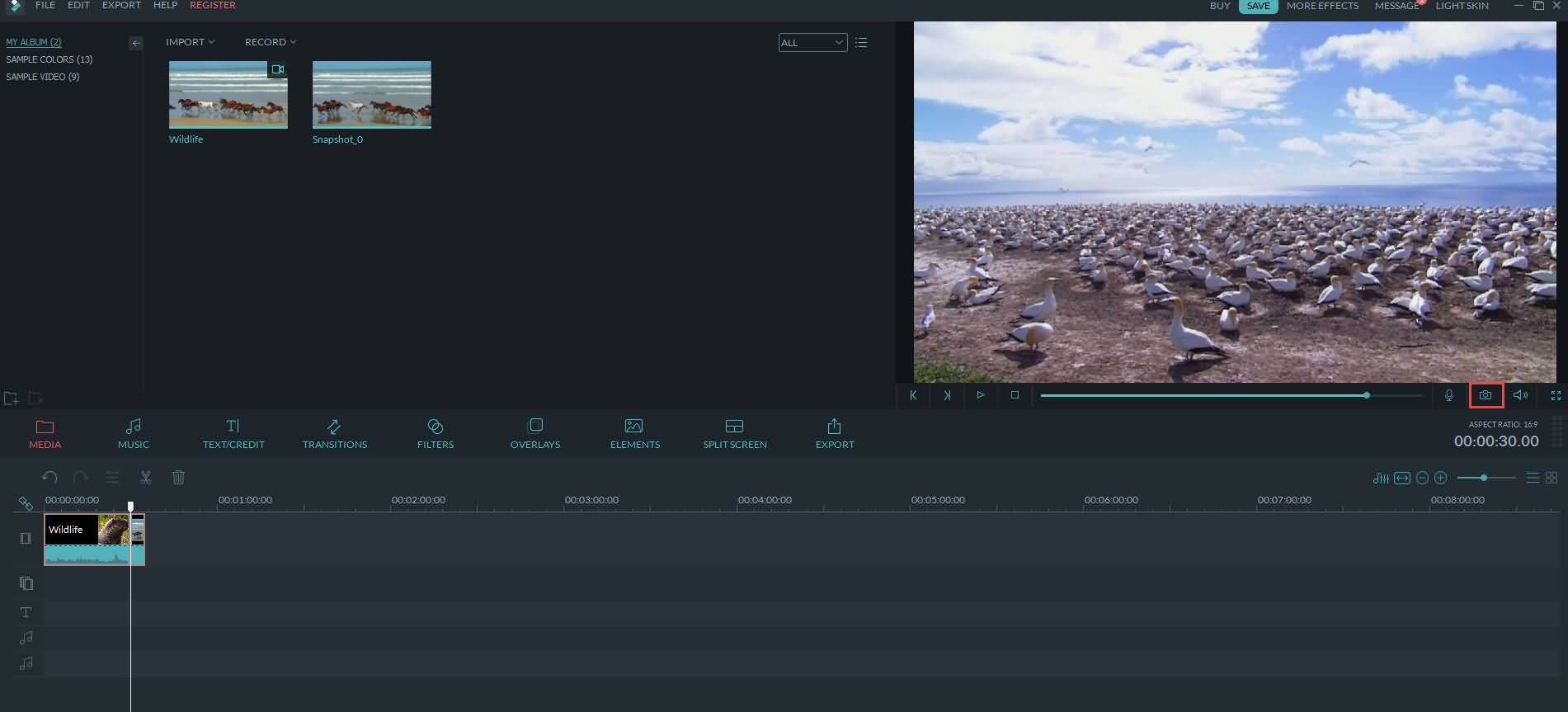Play the preview video

980,395
